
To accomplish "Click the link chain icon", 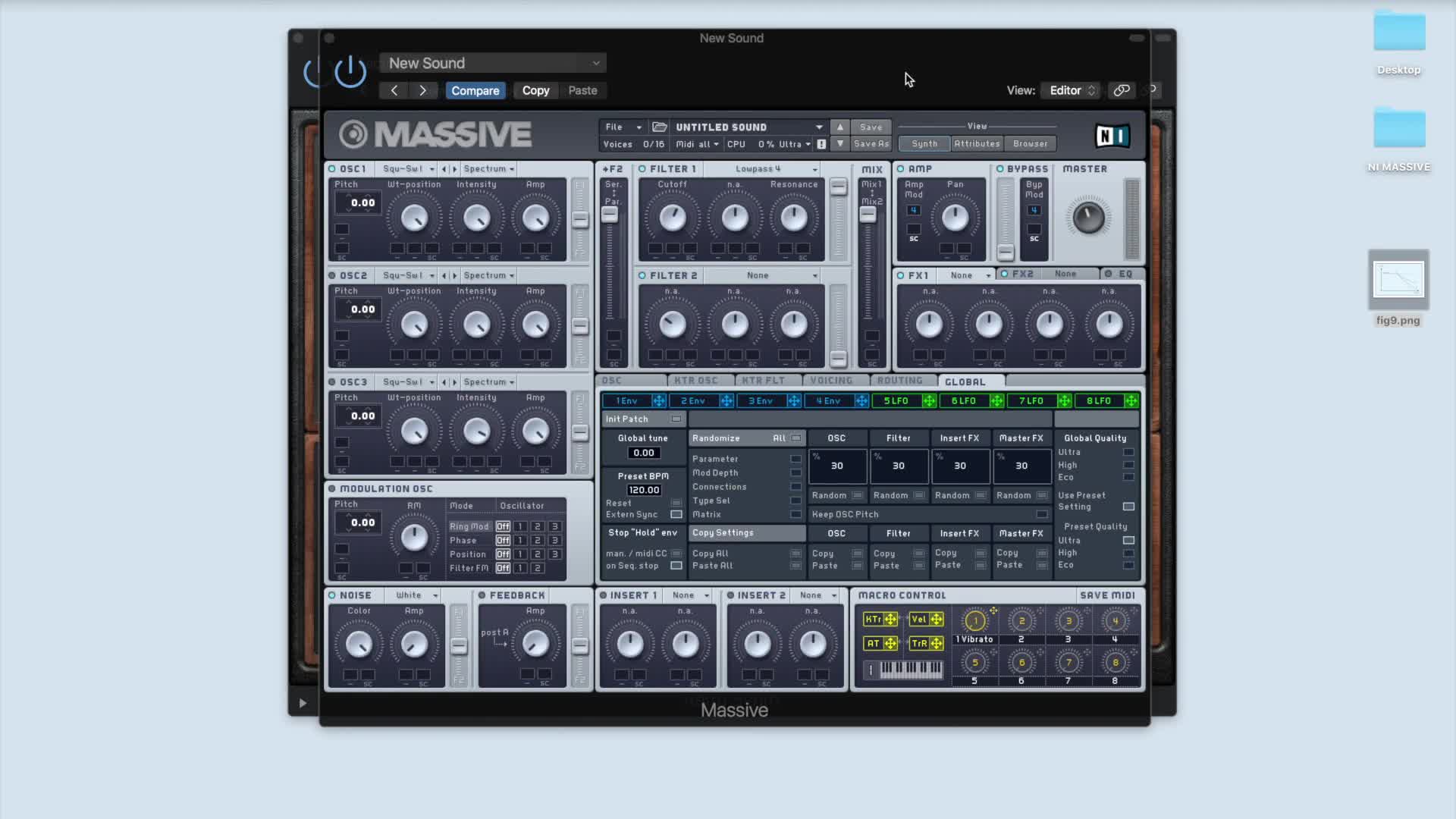I will (x=1121, y=90).
